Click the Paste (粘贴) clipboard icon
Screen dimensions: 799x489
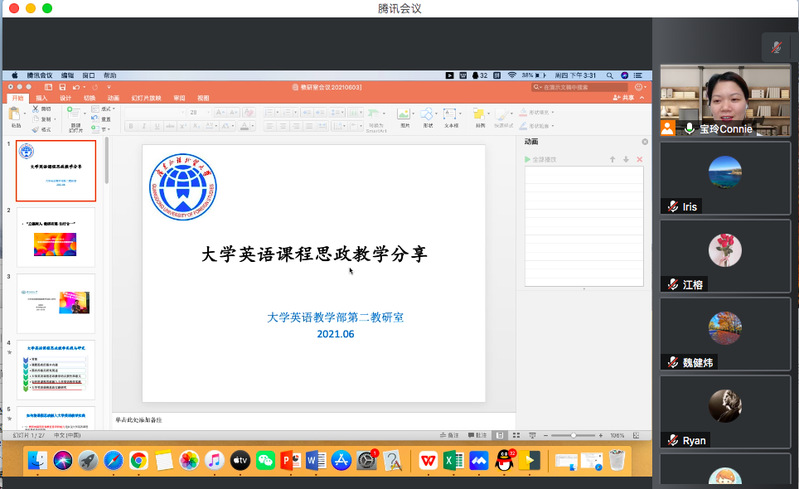pos(14,114)
